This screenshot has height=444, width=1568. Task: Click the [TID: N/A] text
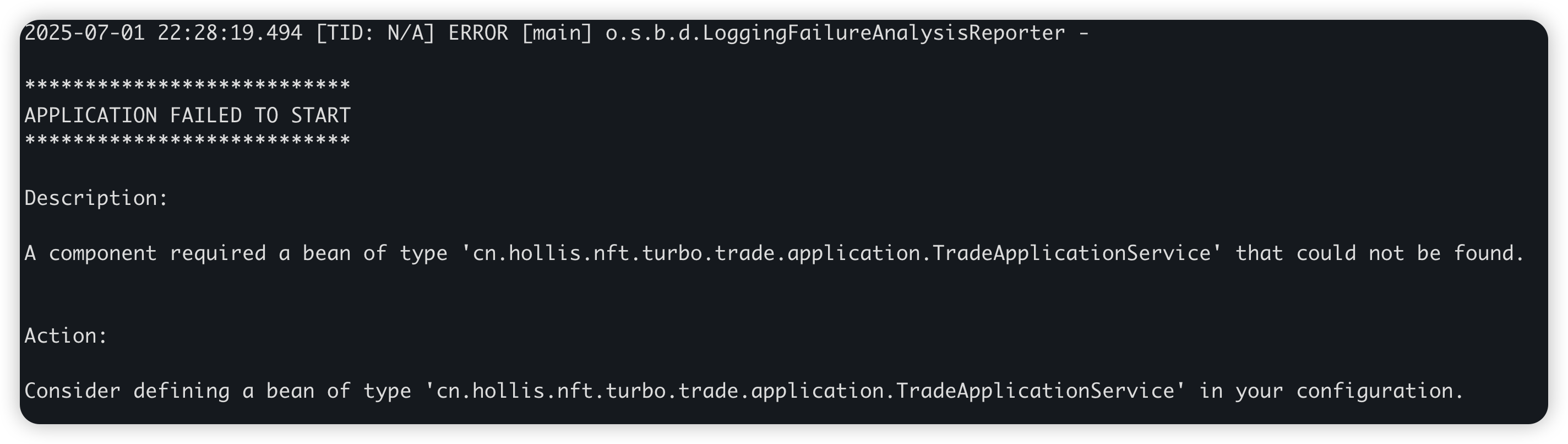click(375, 33)
